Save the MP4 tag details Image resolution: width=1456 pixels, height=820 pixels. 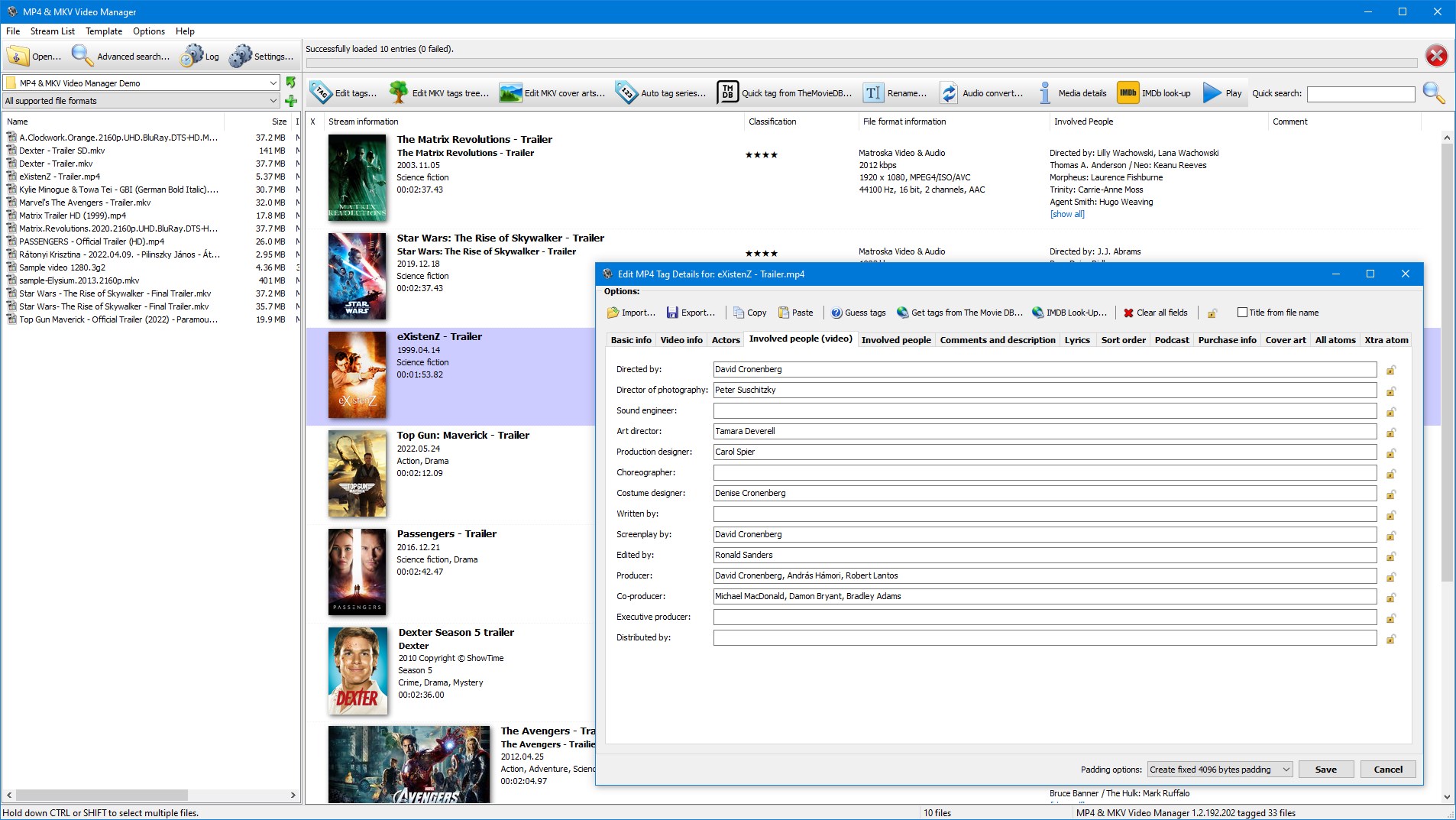[1326, 770]
